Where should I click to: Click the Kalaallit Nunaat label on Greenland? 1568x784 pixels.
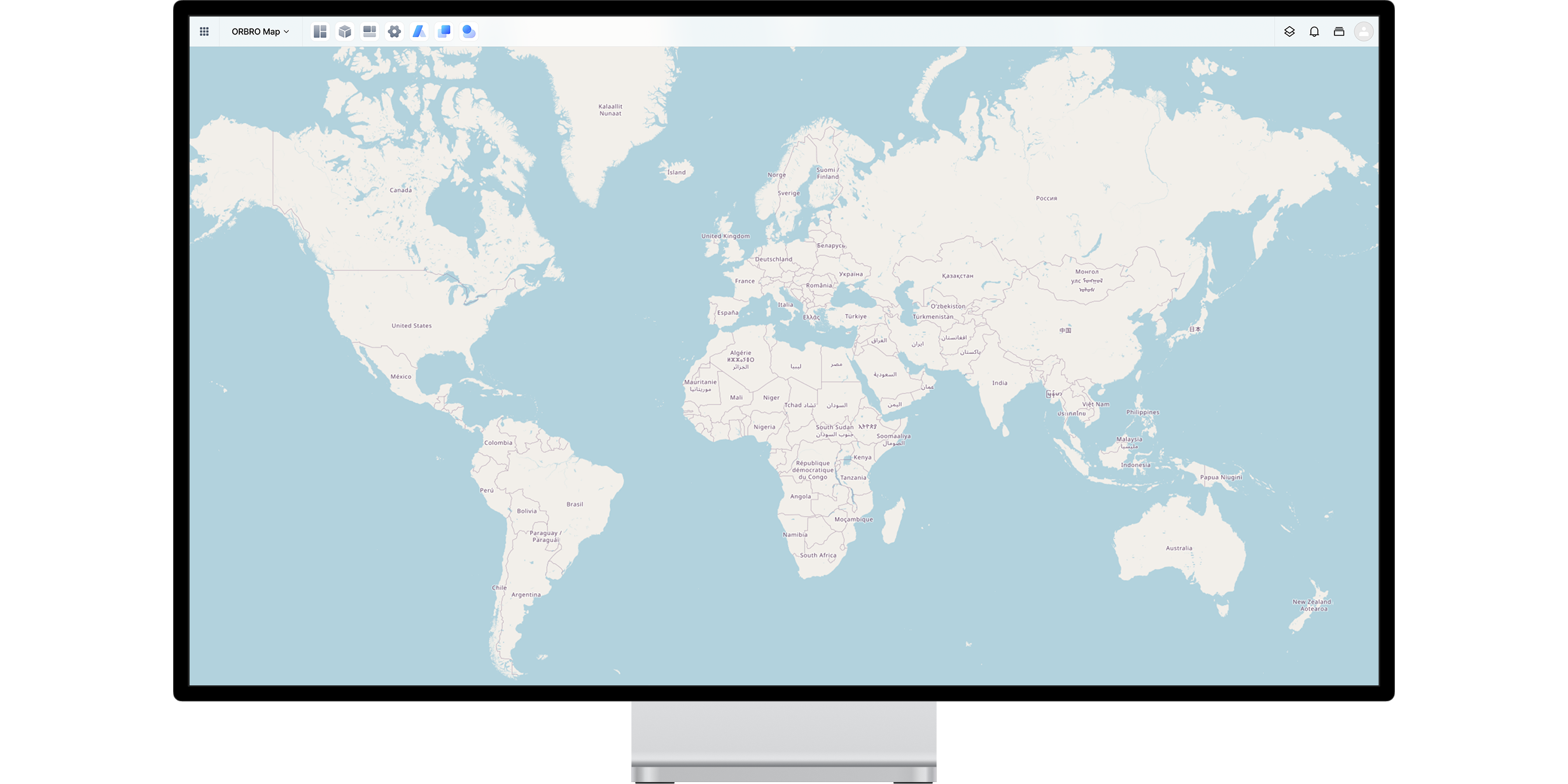click(610, 110)
